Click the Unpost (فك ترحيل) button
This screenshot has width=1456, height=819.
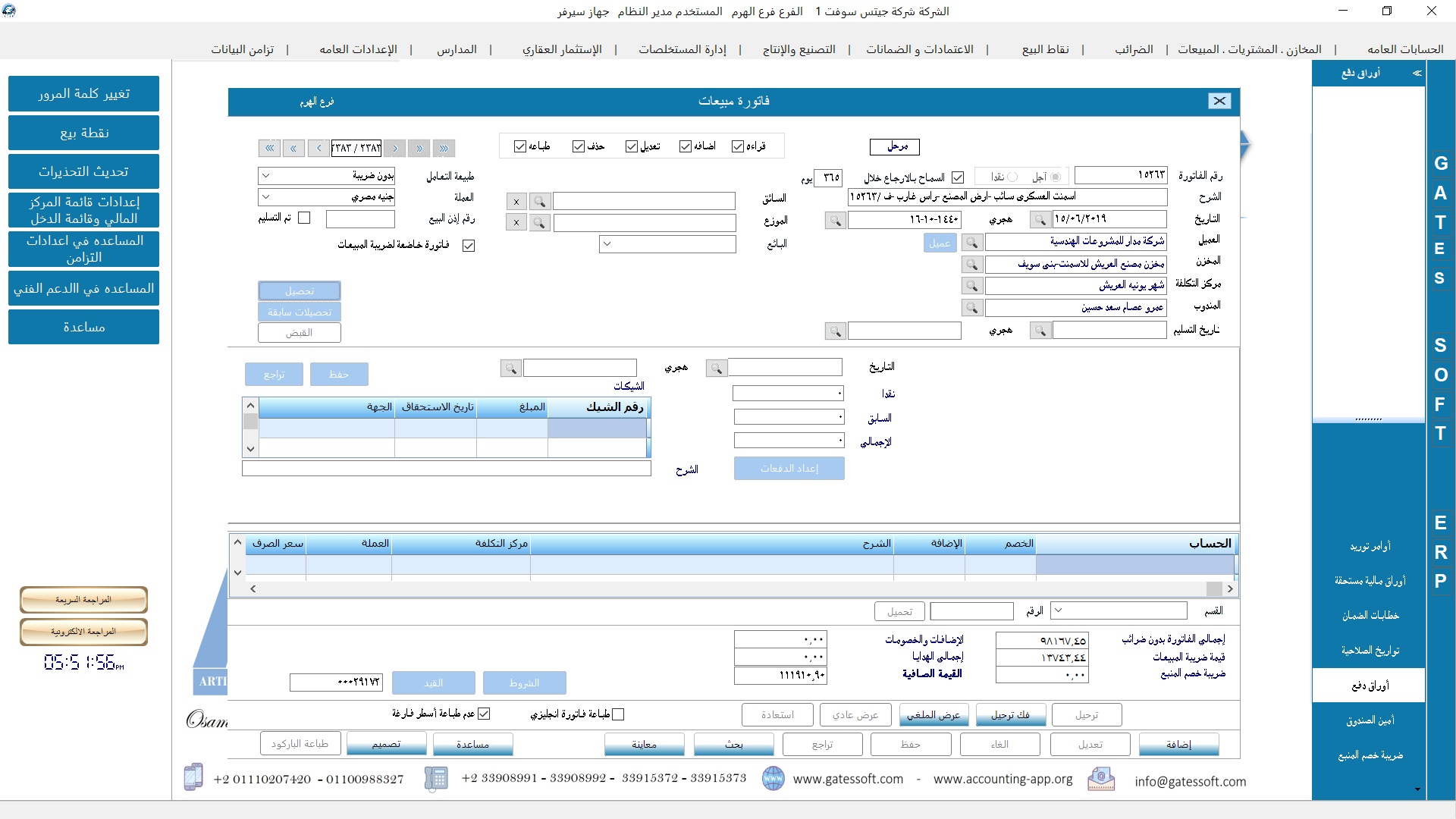1011,715
